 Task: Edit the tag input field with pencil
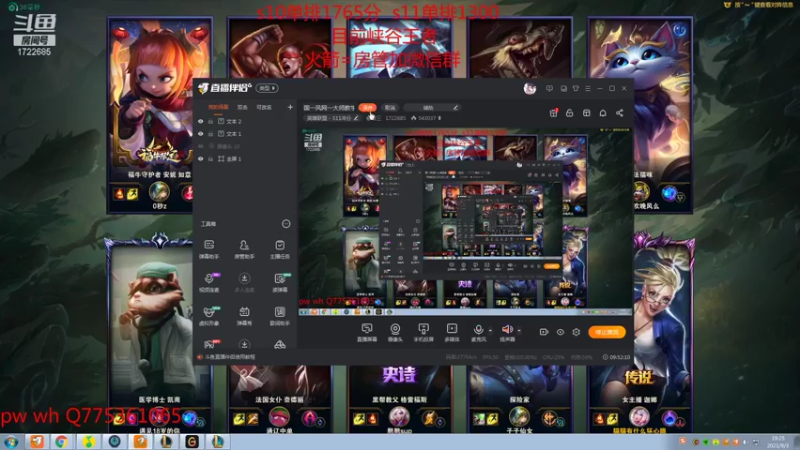[432, 108]
